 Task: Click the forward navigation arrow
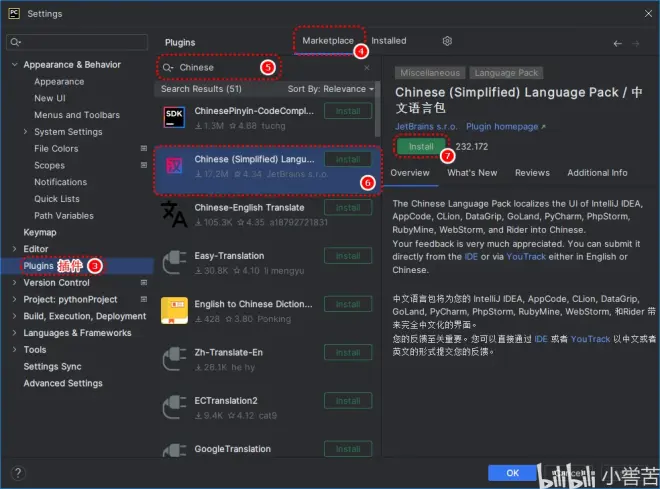[636, 43]
